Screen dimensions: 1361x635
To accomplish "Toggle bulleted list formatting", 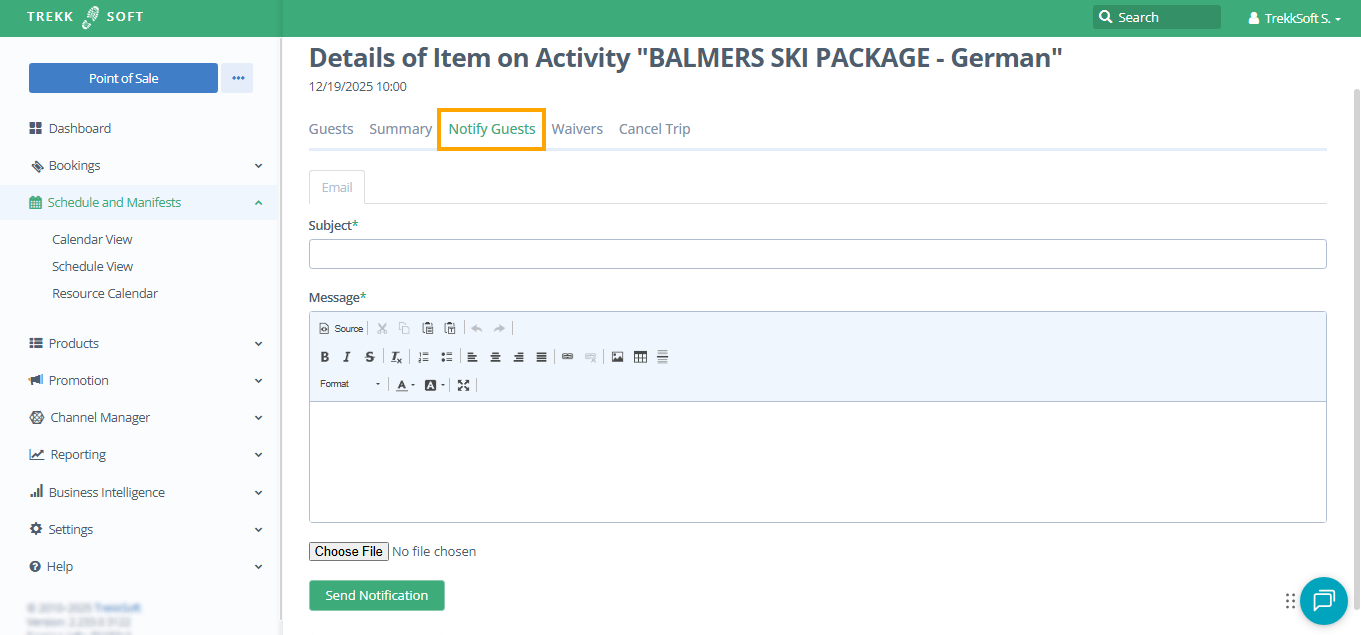I will pyautogui.click(x=446, y=357).
